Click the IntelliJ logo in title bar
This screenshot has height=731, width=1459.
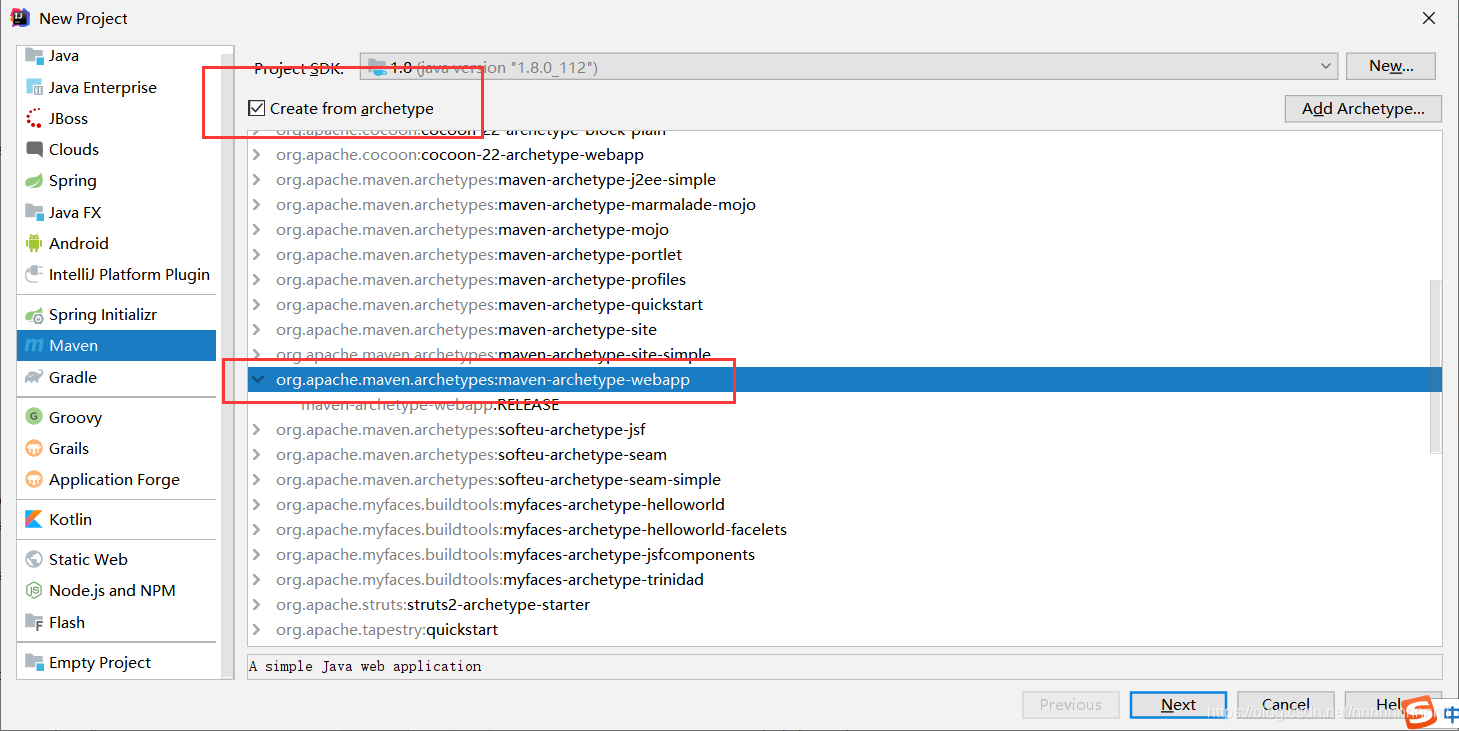[x=19, y=18]
